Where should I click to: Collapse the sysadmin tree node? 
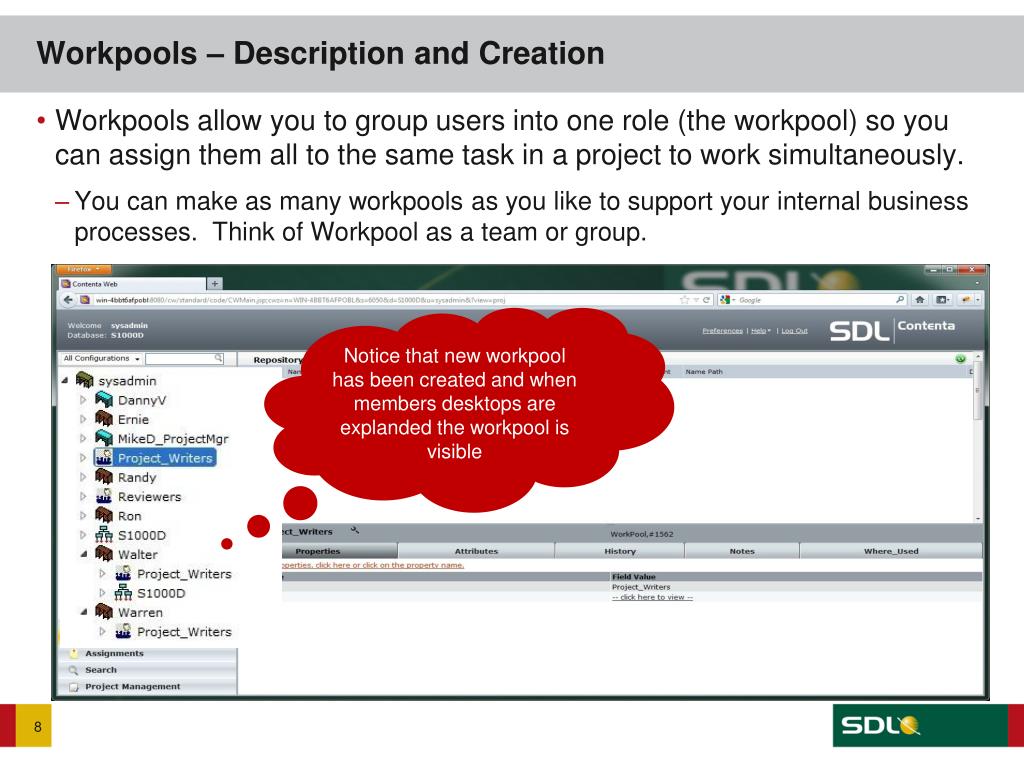(x=65, y=380)
